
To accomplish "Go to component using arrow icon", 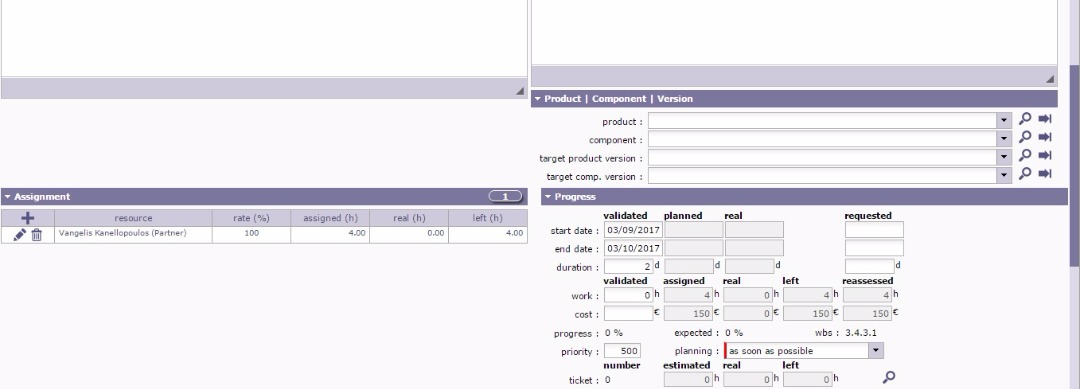I will coord(1045,137).
